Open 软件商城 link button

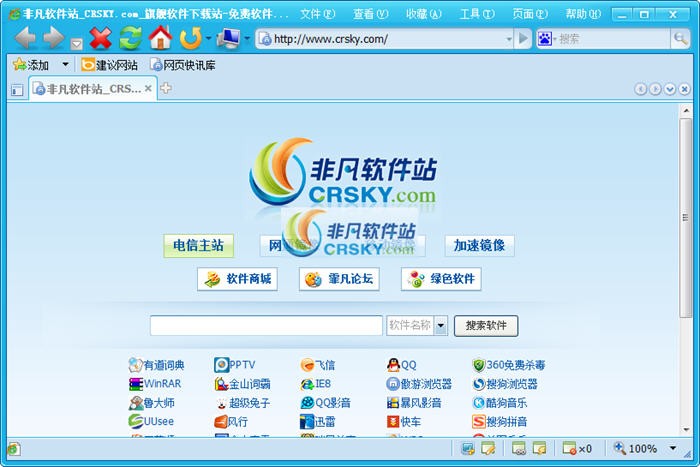(238, 279)
